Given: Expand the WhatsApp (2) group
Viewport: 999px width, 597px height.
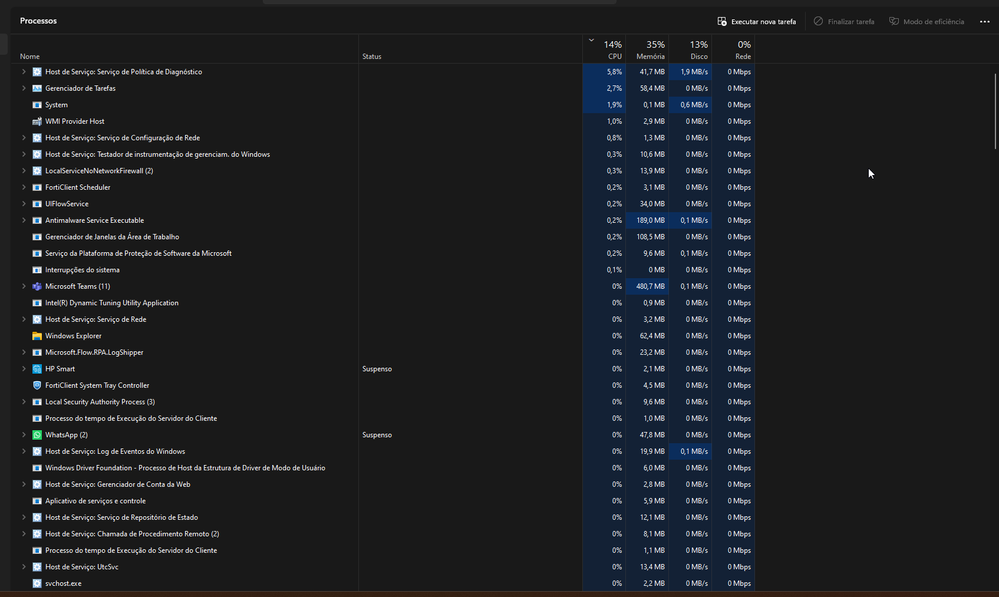Looking at the screenshot, I should coord(24,435).
